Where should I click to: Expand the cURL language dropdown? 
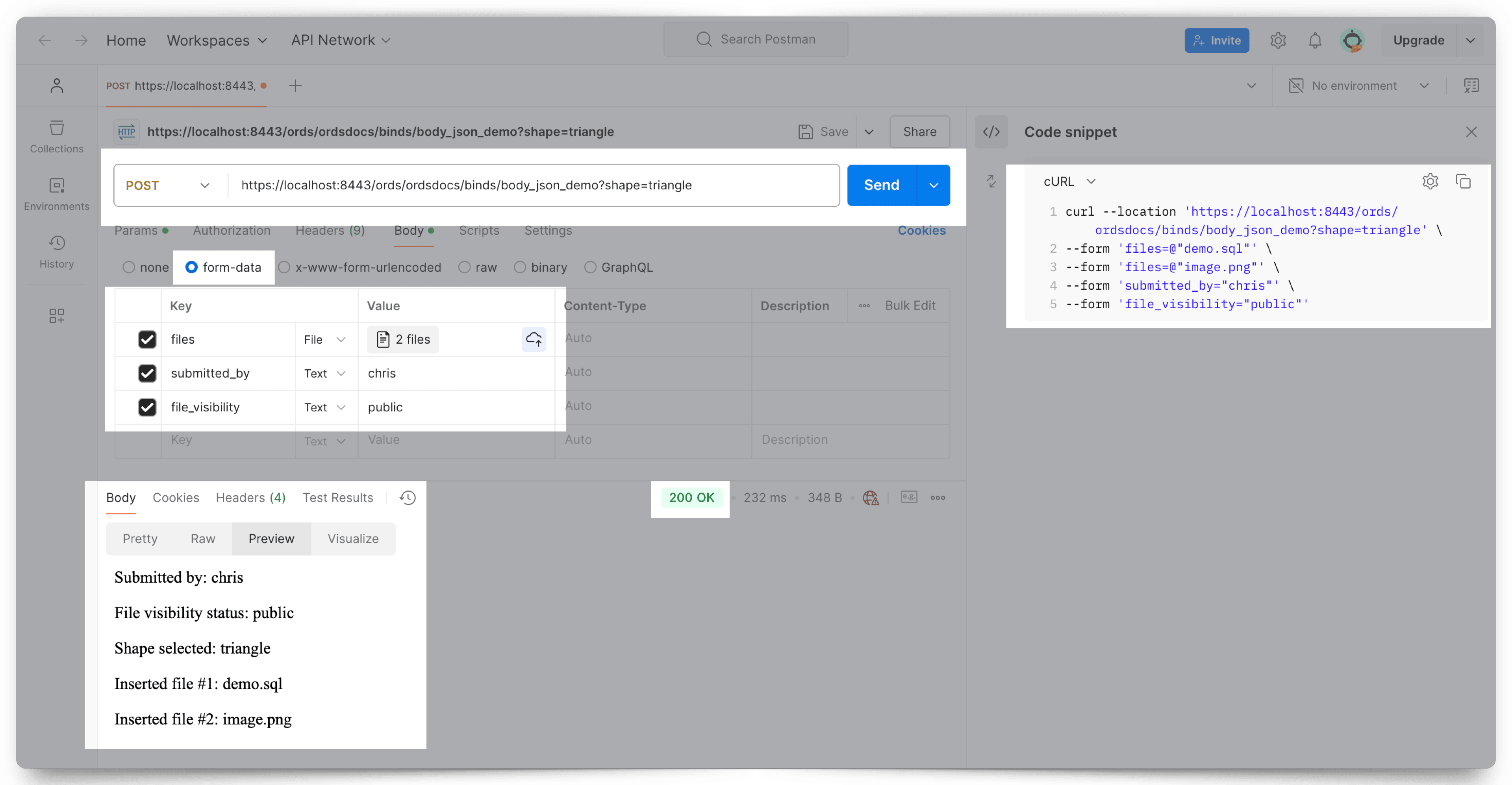click(1069, 181)
